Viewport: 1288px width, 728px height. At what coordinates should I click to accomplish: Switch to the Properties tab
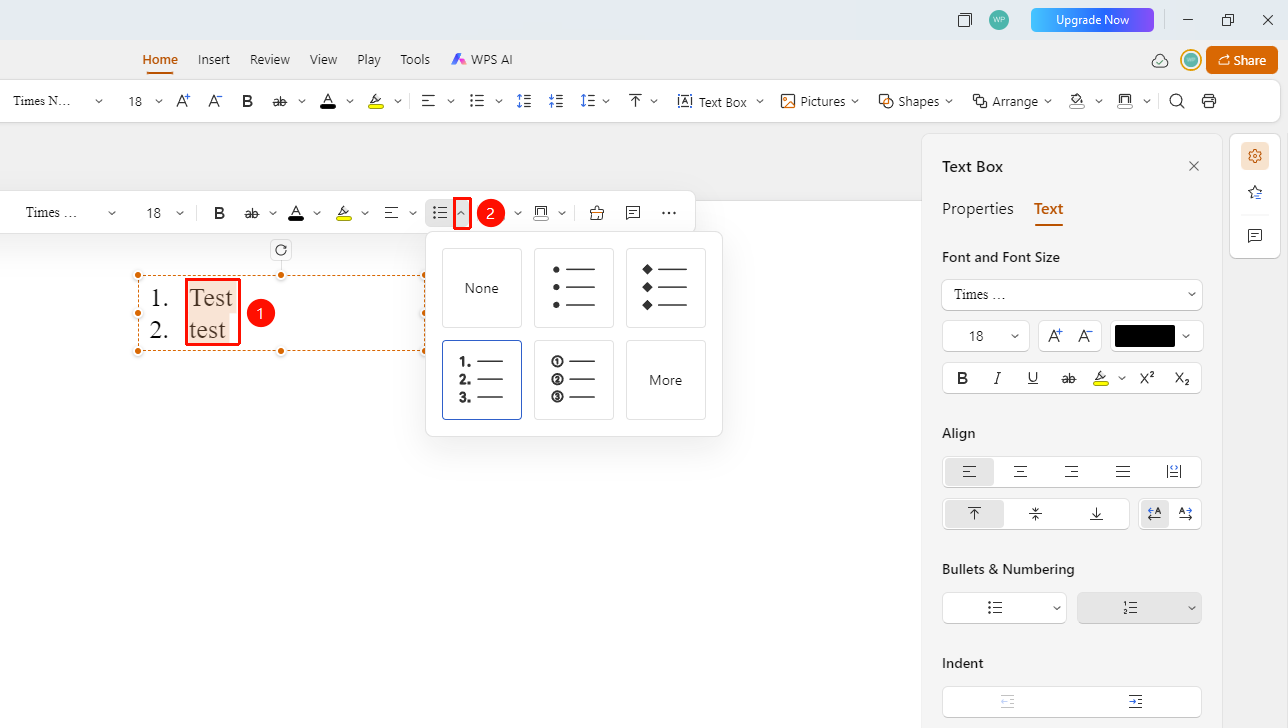coord(978,209)
